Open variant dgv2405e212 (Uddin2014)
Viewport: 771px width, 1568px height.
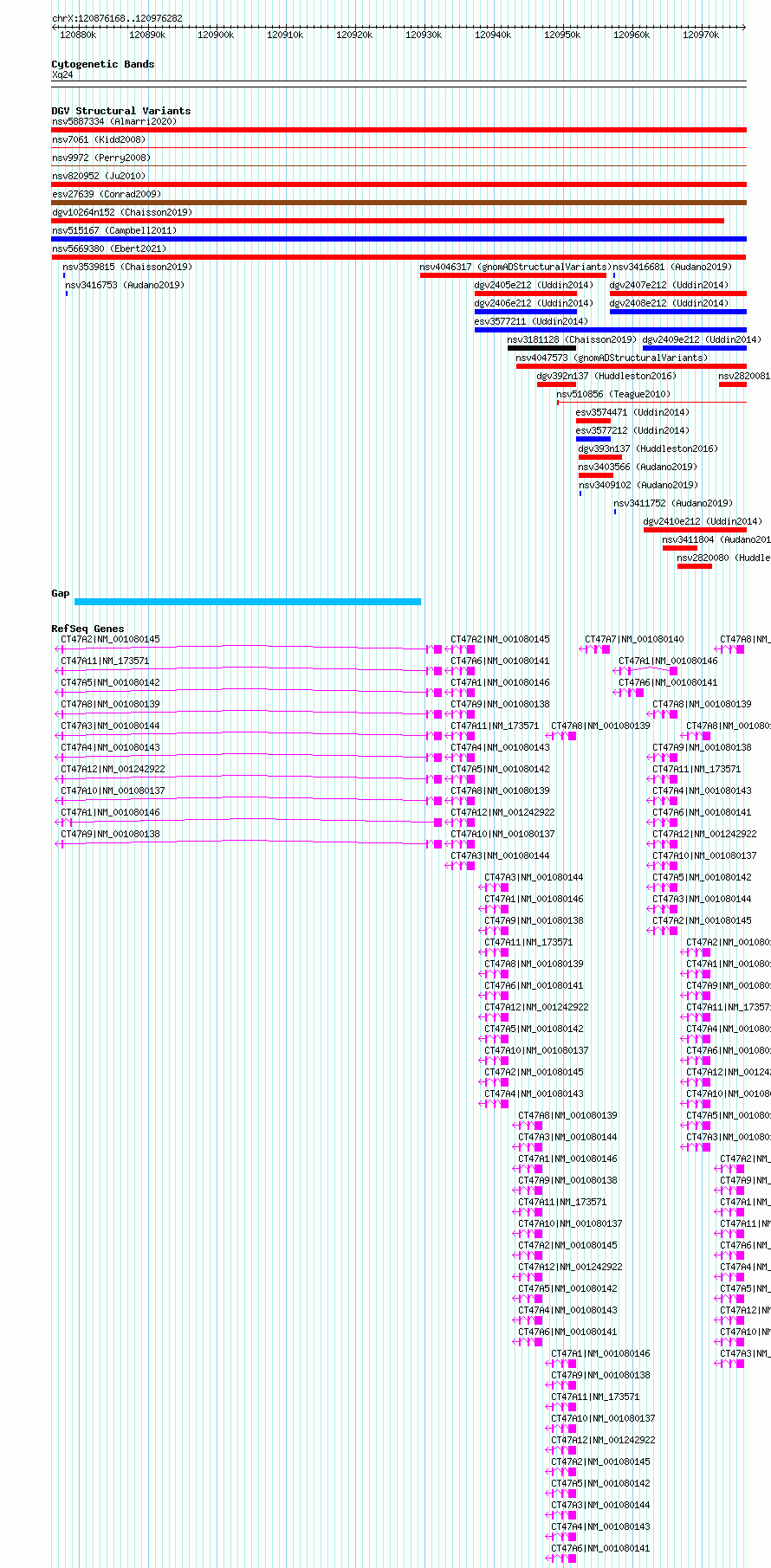(x=526, y=294)
